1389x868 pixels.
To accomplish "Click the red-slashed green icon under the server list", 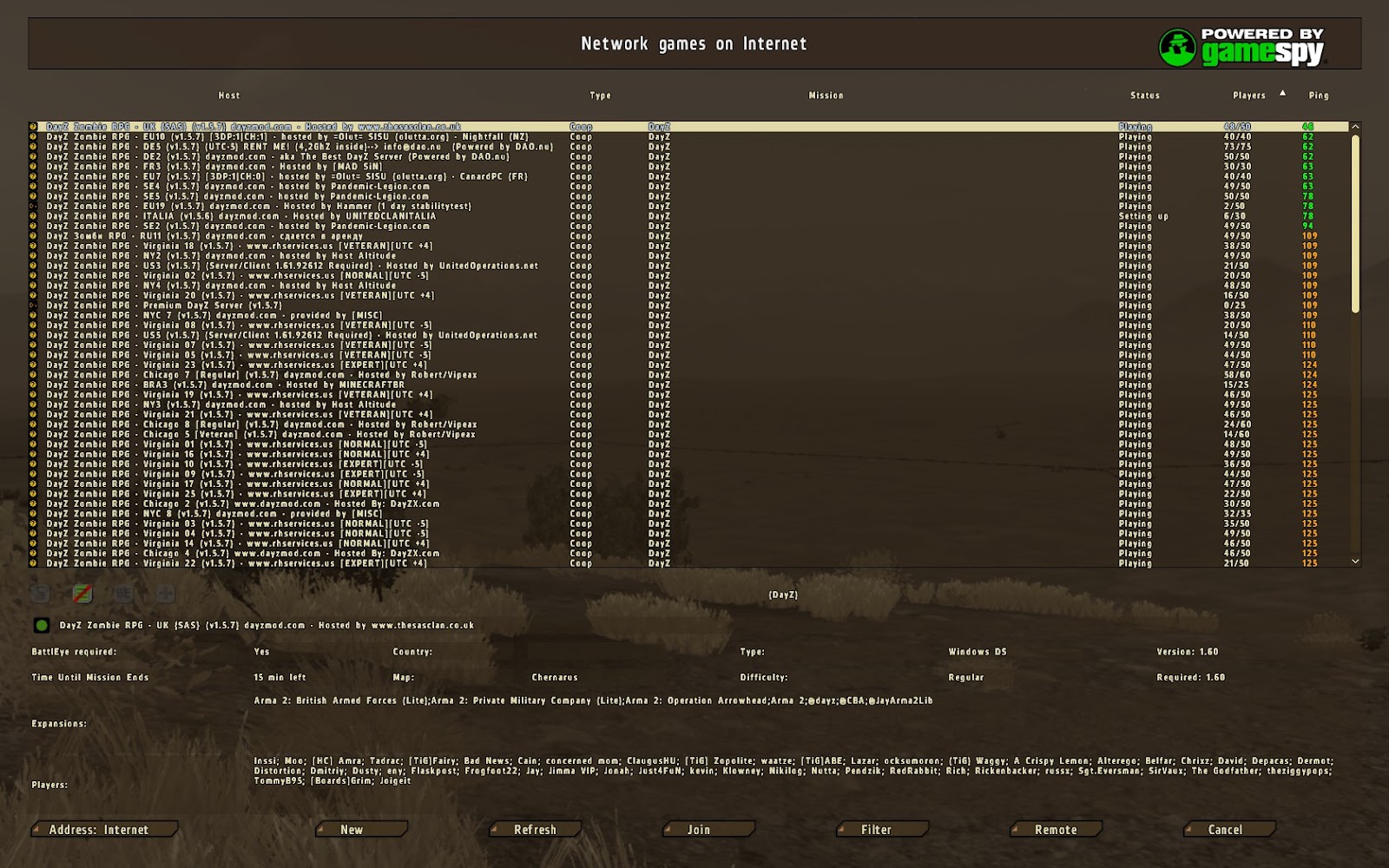I will tap(82, 594).
